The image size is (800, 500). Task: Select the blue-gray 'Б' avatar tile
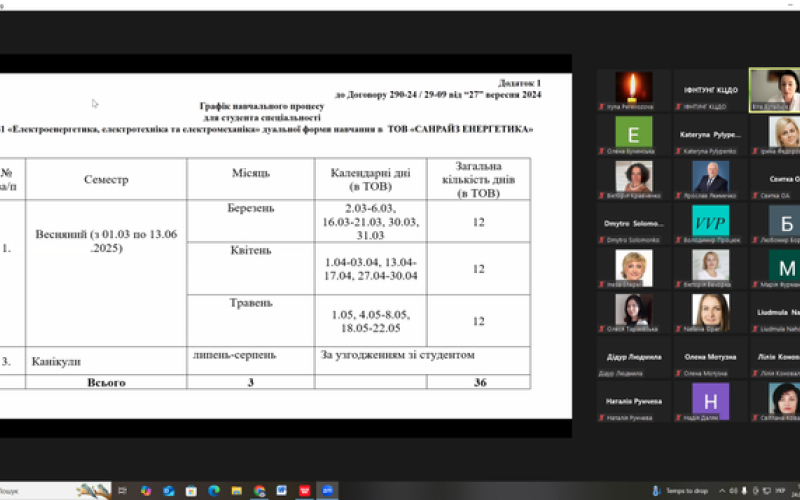tap(775, 223)
